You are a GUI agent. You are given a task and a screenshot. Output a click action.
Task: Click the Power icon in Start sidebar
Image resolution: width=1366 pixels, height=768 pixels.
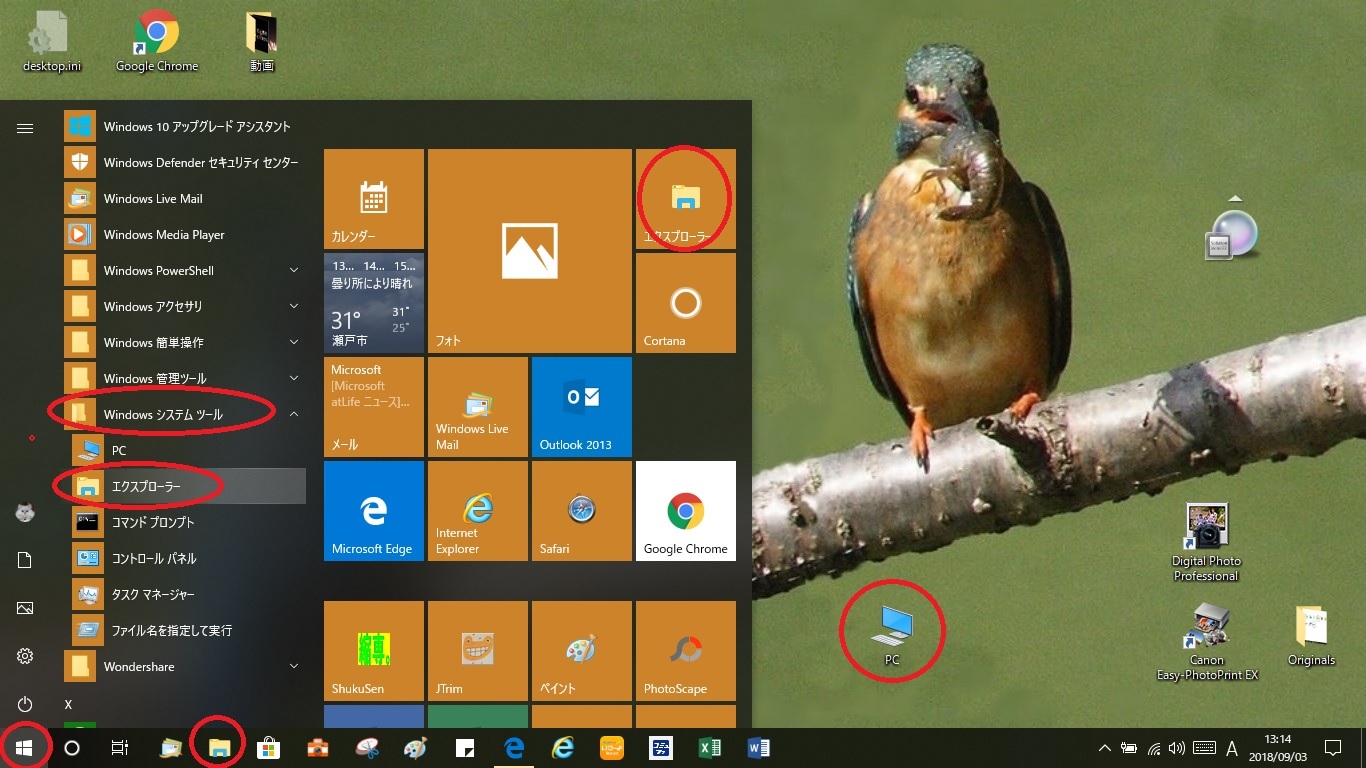pos(25,704)
